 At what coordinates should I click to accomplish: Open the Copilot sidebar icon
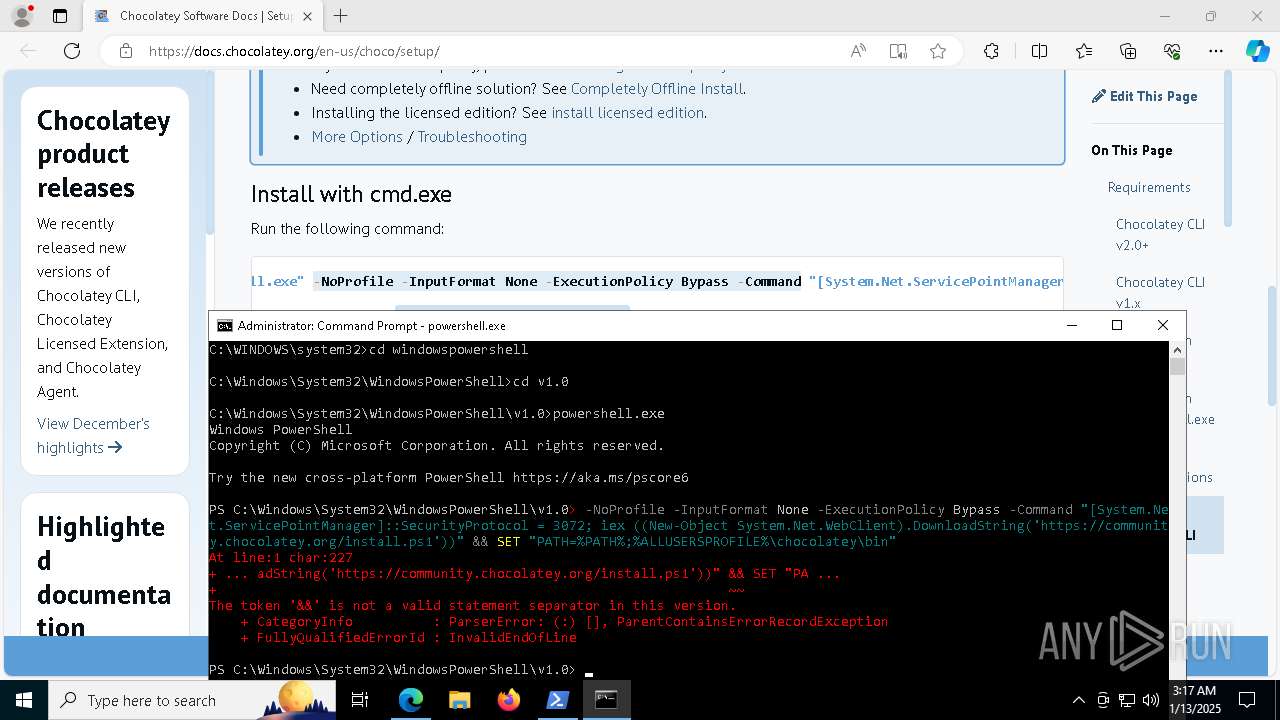click(1257, 51)
